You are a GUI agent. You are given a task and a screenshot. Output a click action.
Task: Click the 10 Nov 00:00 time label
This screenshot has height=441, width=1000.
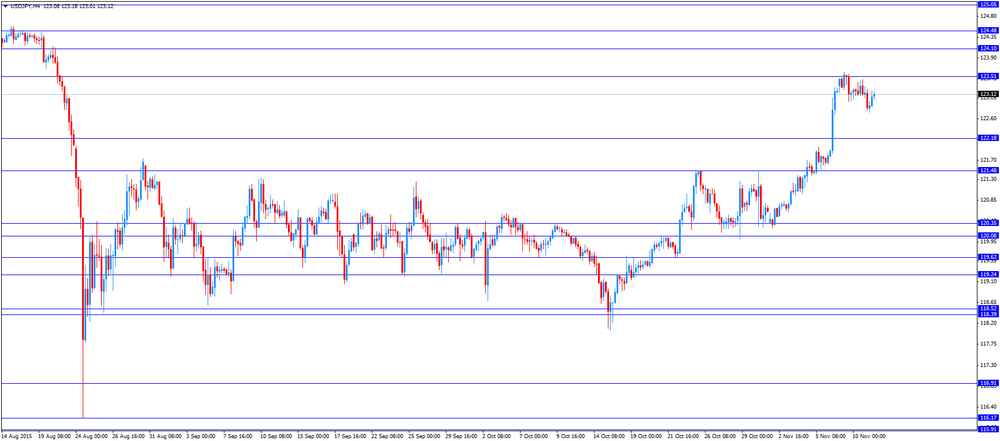[x=868, y=437]
